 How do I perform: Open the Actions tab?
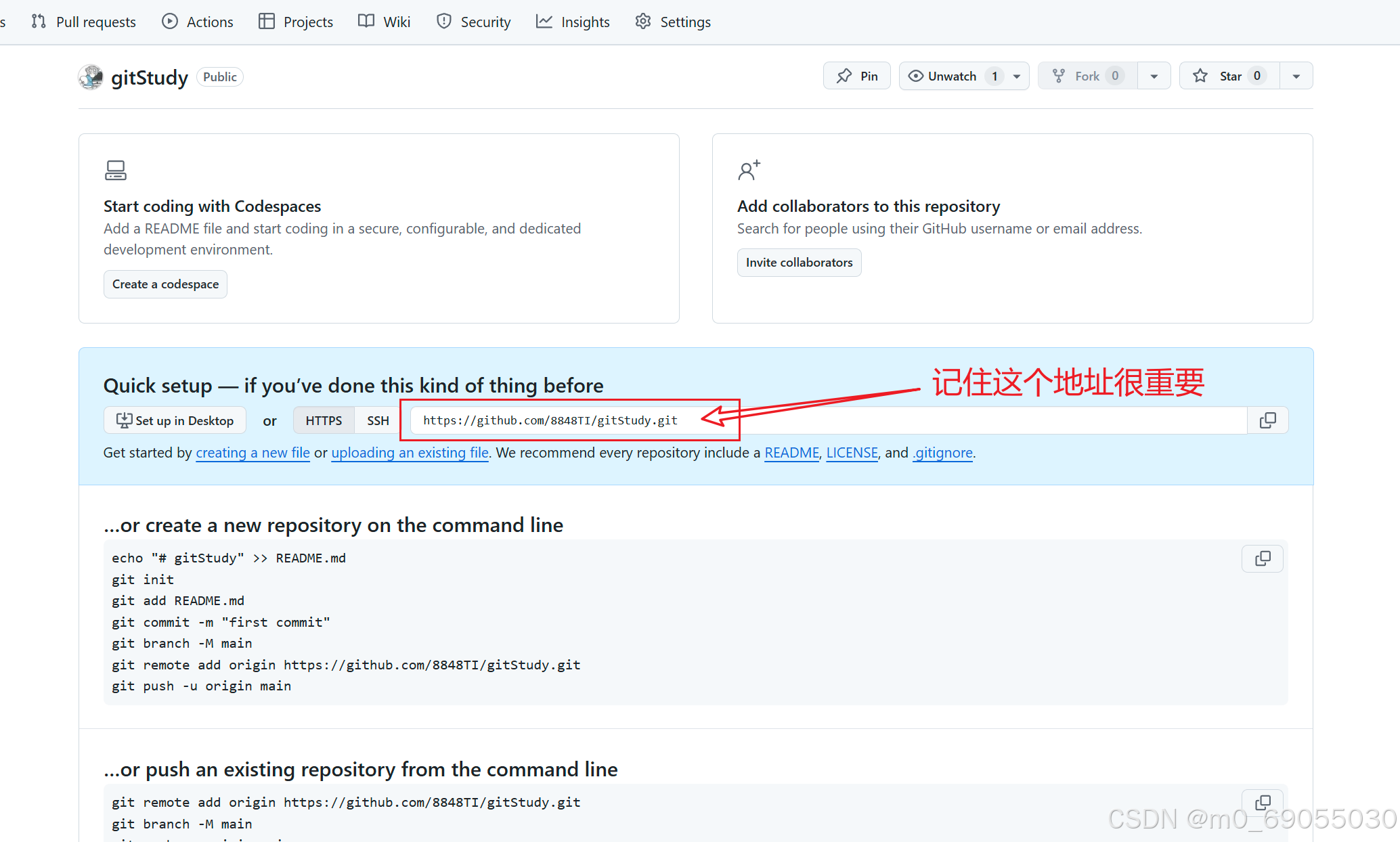[x=198, y=22]
